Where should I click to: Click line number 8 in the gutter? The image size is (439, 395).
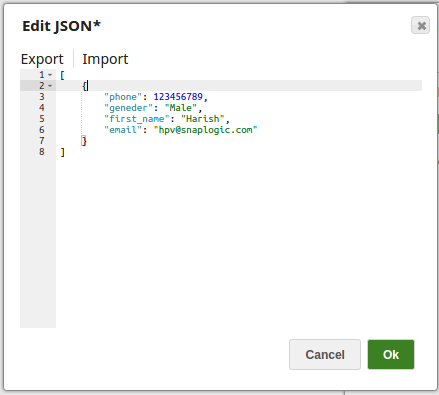42,152
